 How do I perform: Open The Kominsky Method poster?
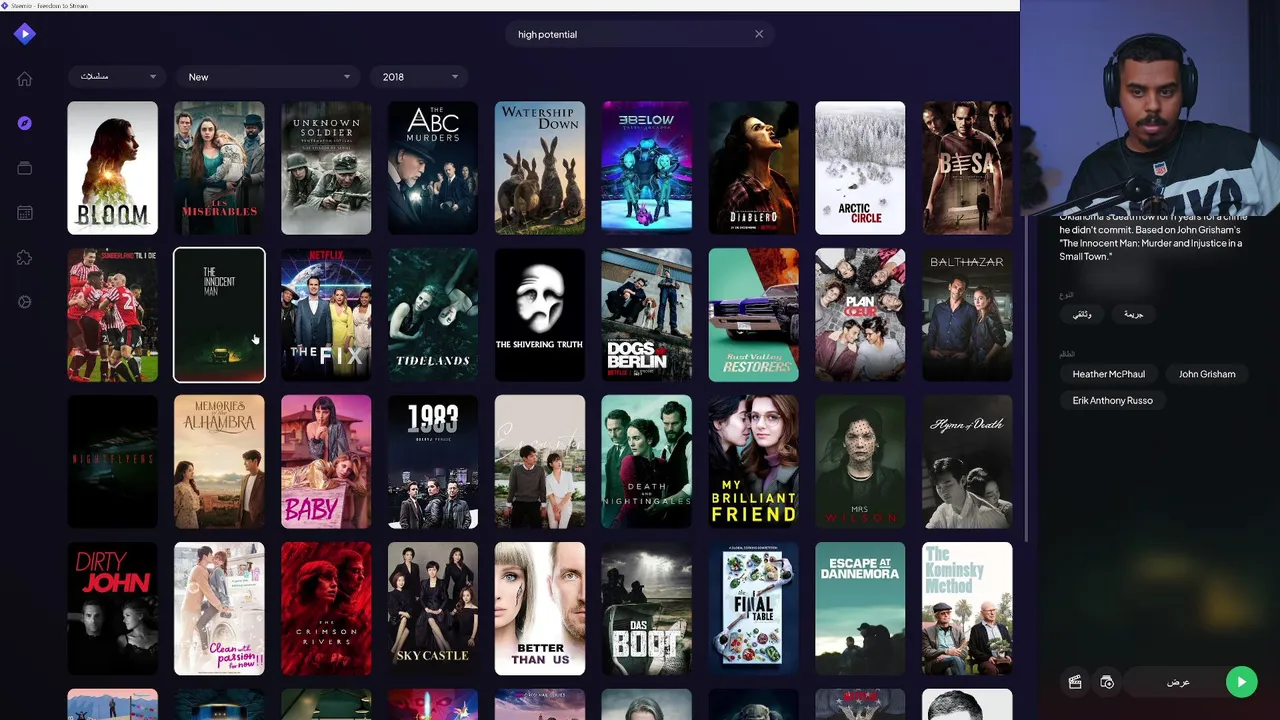967,609
